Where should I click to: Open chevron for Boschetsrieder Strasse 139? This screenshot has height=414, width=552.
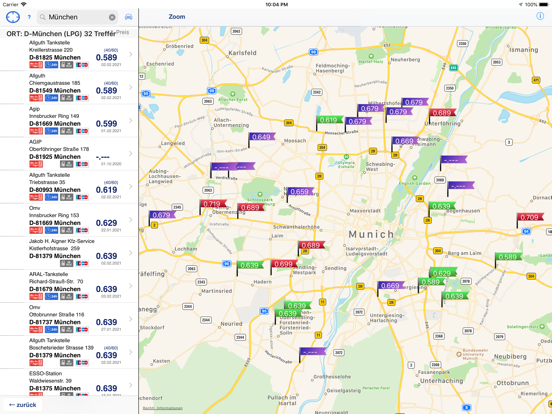coord(131,352)
